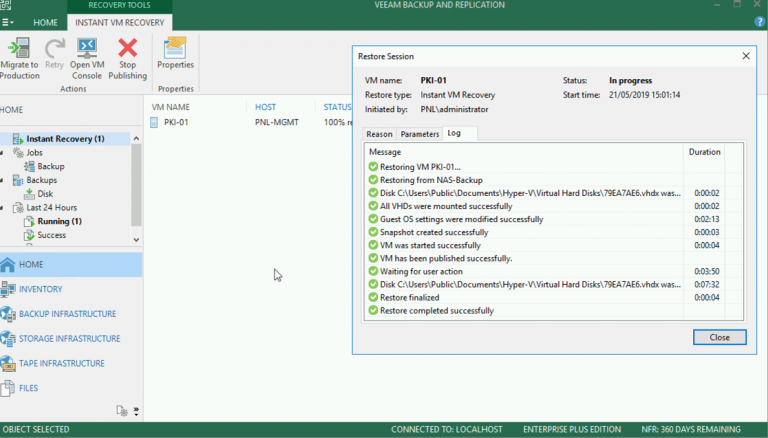Open Properties from the ribbon

pos(175,53)
